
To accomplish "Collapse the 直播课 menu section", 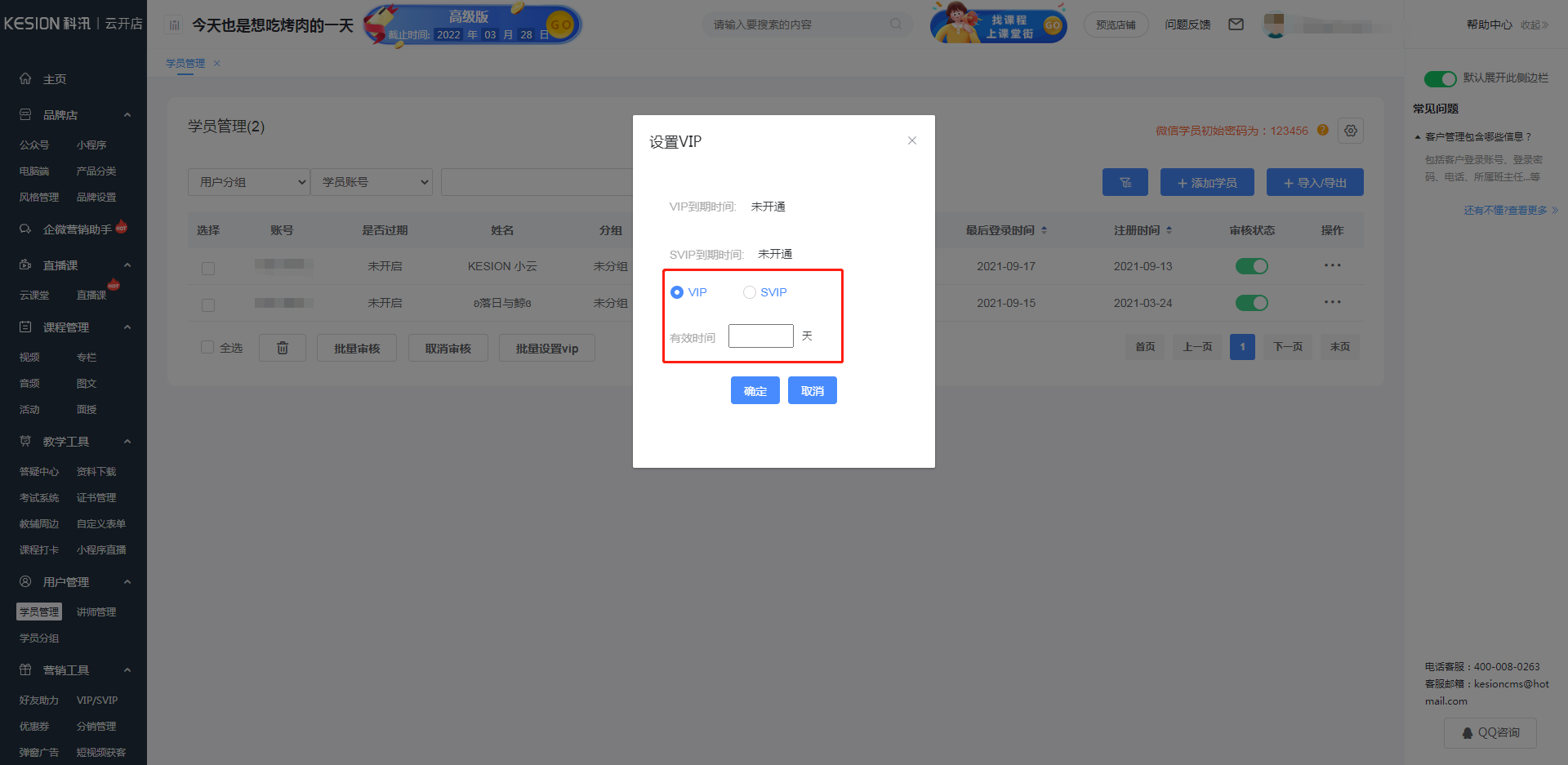I will 127,265.
